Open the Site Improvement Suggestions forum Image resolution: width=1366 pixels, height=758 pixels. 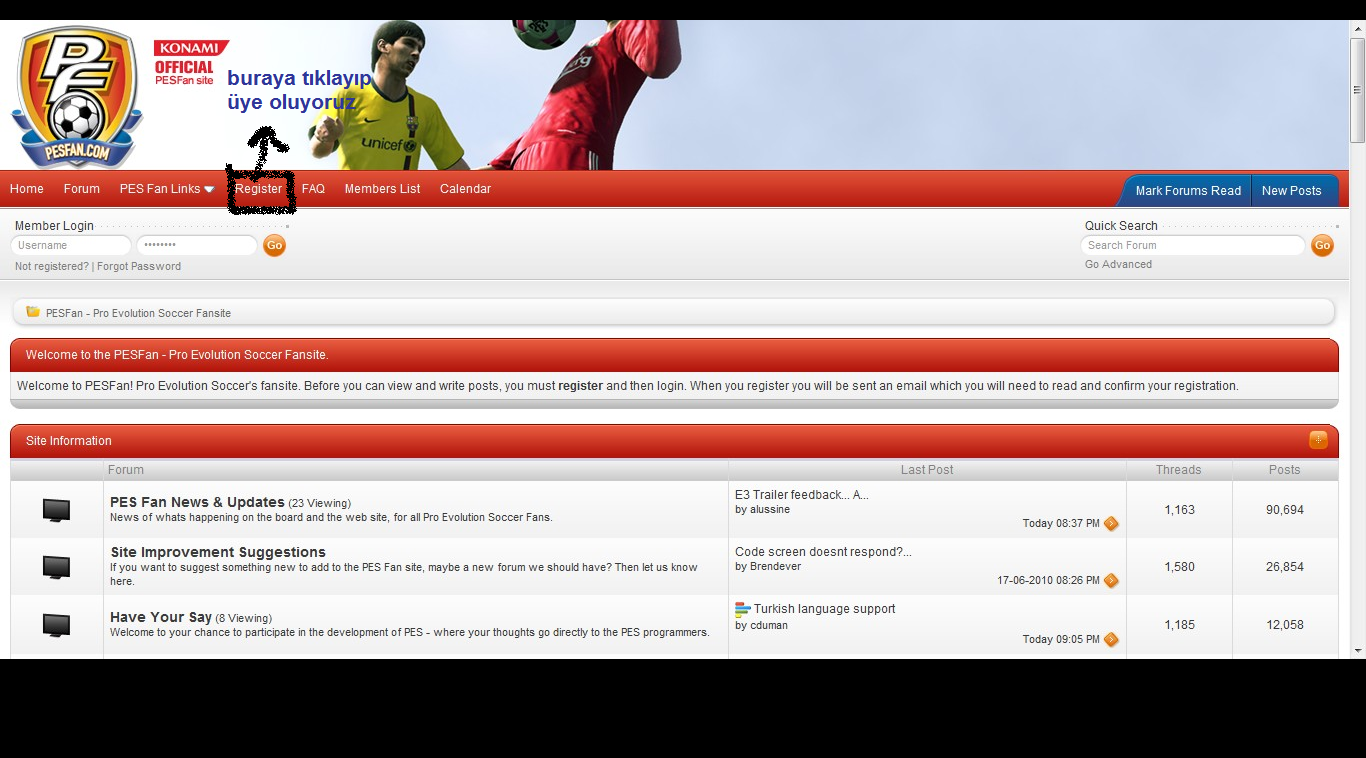(x=218, y=552)
